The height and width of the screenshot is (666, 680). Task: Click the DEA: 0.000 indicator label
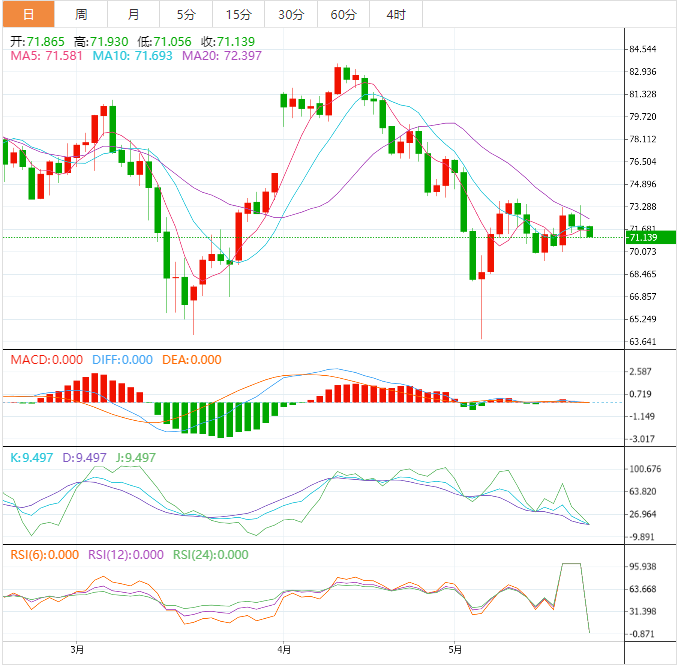point(194,360)
